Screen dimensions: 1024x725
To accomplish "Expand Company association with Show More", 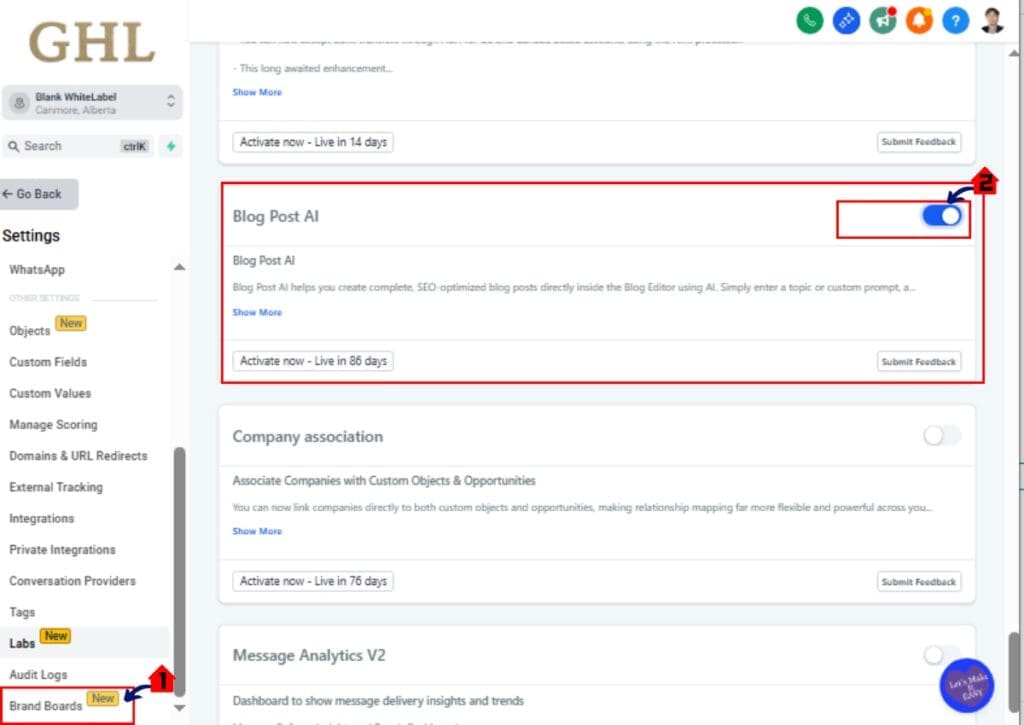I will [x=257, y=531].
